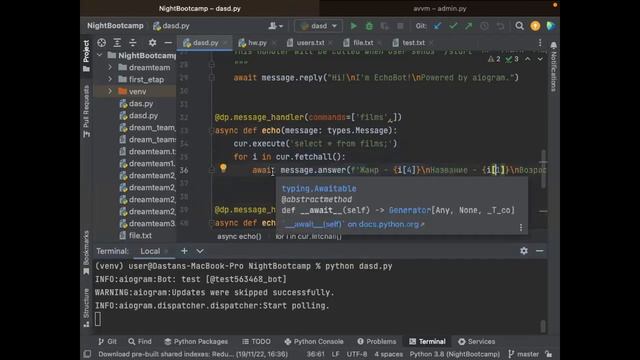Open the TODO tool window
Viewport: 640px width, 360px height.
[x=256, y=341]
